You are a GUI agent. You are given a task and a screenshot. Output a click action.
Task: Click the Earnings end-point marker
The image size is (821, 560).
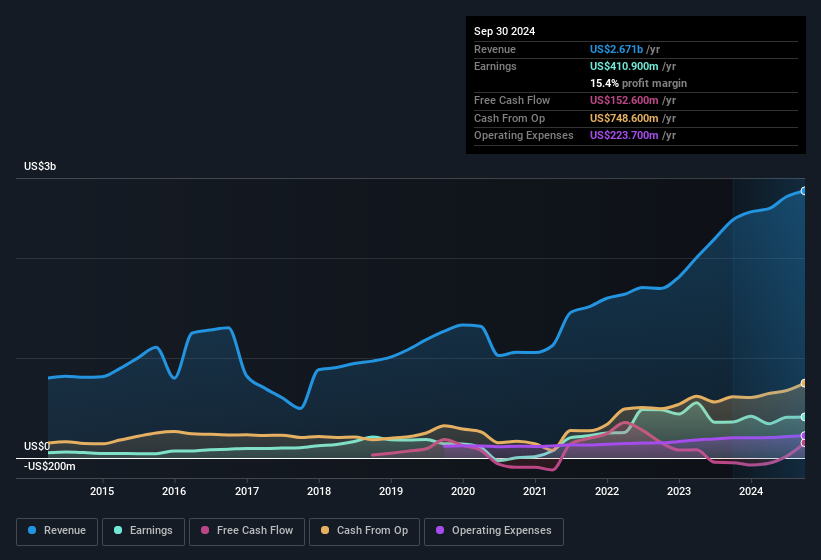[x=804, y=417]
